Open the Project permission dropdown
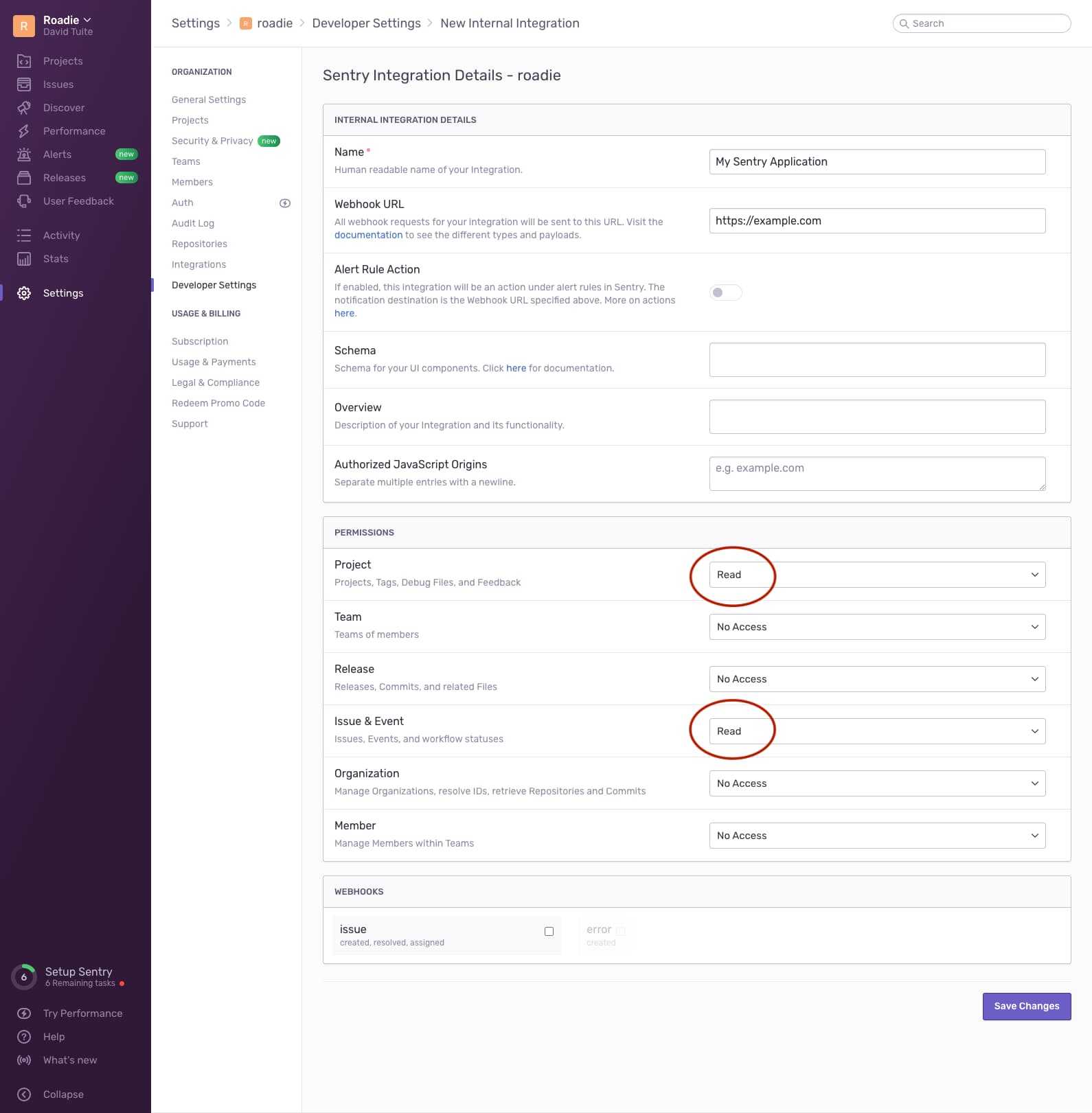The image size is (1092, 1113). tap(877, 575)
